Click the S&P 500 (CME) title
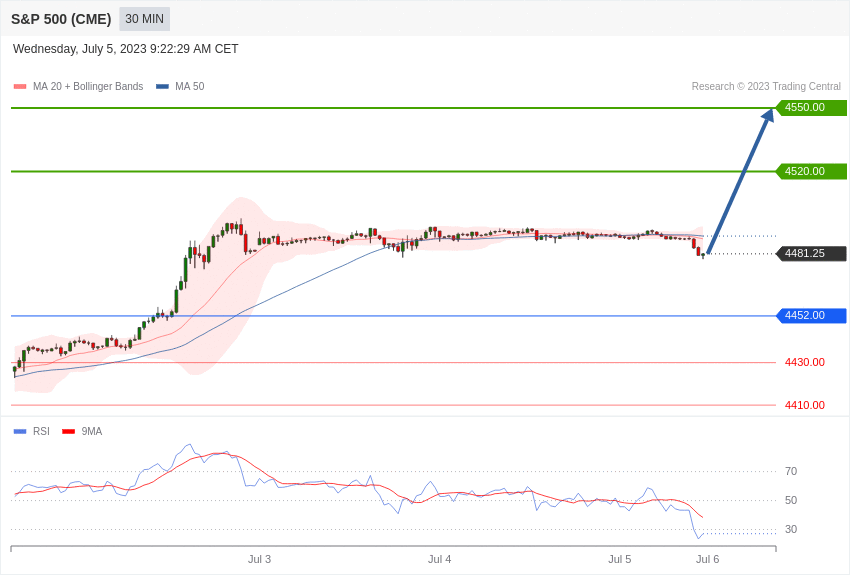 tap(61, 20)
